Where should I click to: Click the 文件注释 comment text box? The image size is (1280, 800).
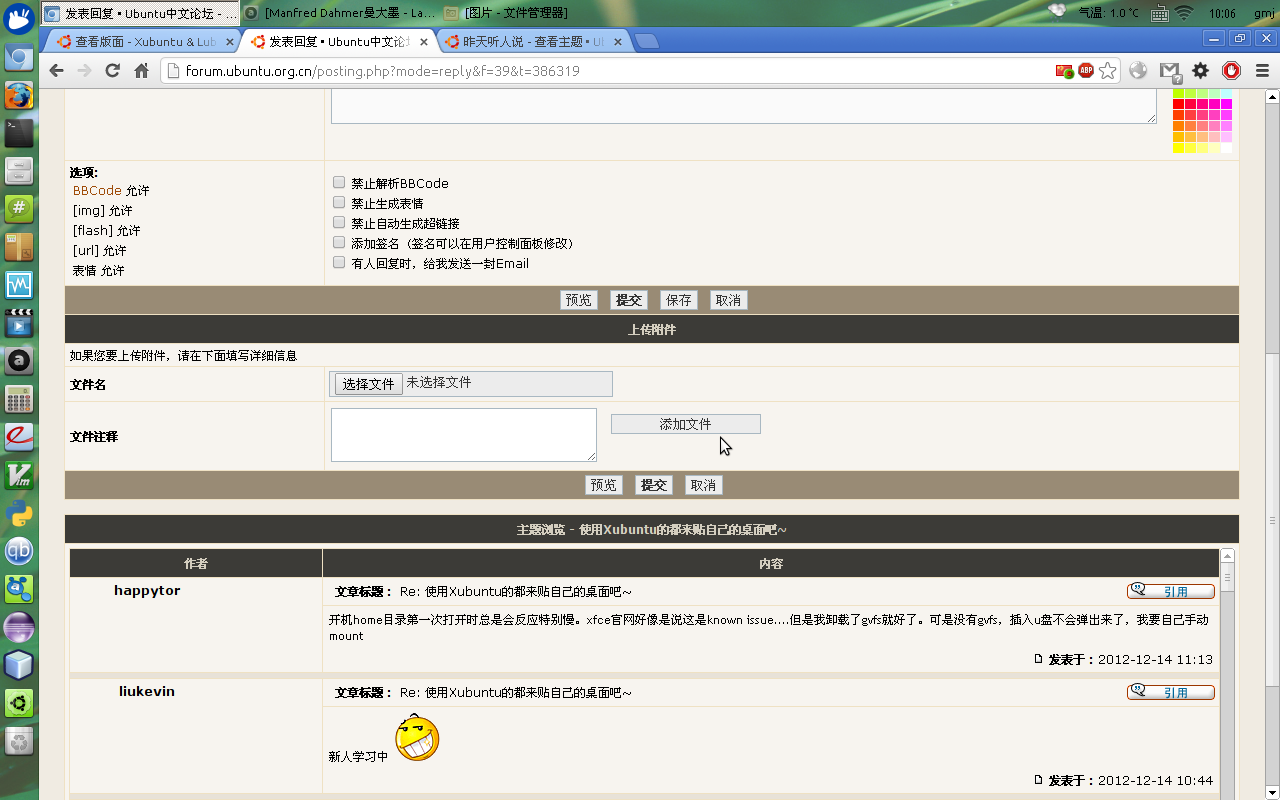click(x=464, y=435)
